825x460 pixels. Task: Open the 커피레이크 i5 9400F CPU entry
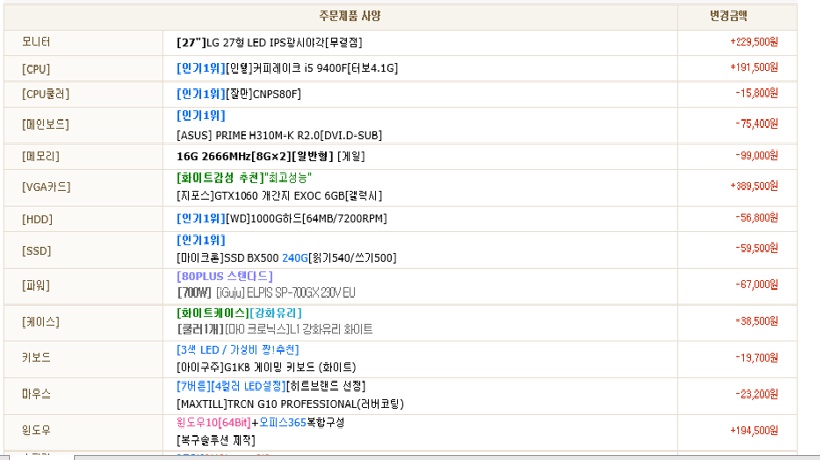(287, 68)
